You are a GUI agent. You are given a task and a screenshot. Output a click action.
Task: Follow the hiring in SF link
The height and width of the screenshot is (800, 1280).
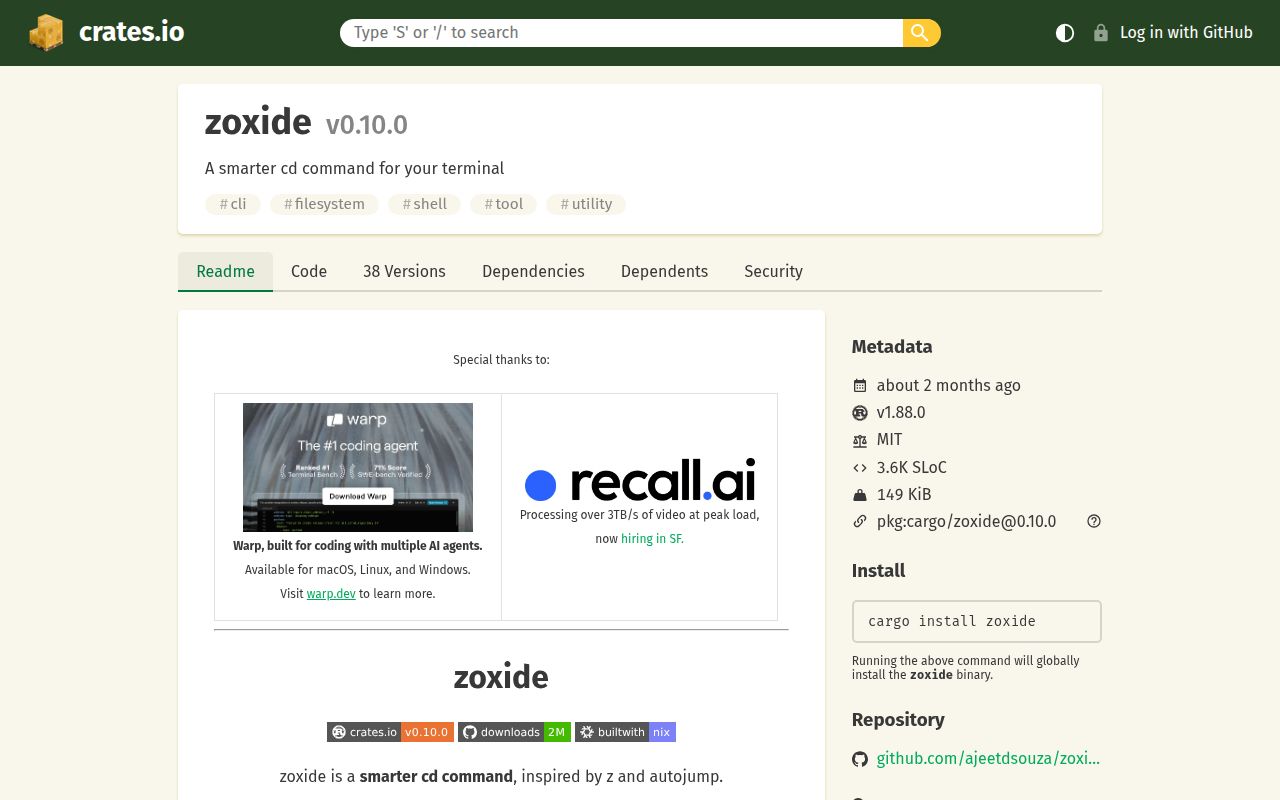652,538
